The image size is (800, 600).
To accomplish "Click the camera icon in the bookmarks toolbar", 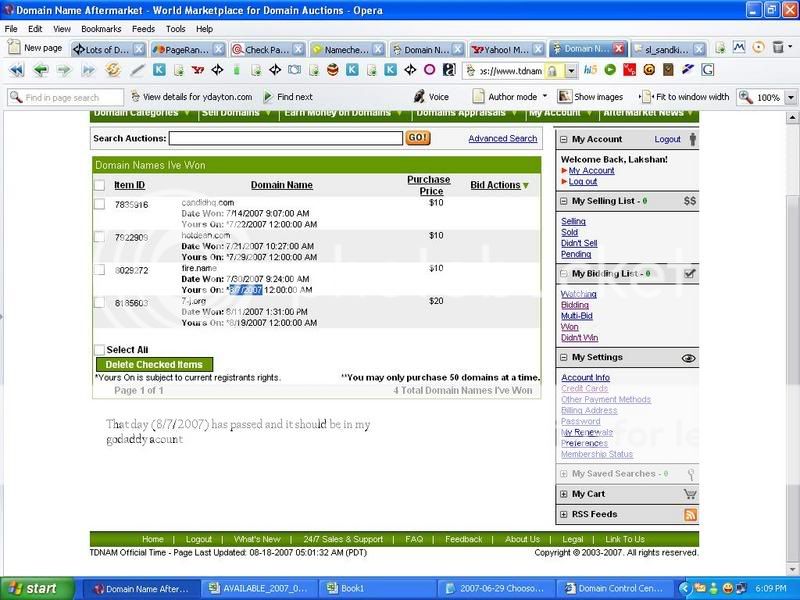I will tap(294, 70).
